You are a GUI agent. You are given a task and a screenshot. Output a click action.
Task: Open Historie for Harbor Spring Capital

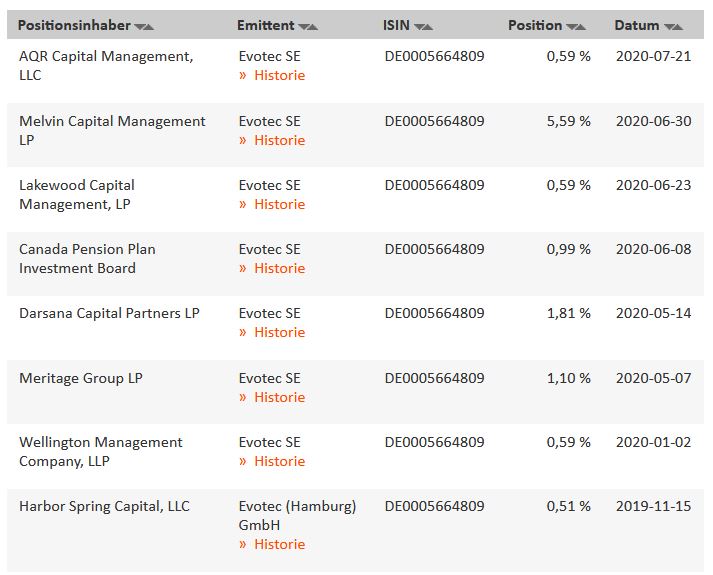point(278,545)
